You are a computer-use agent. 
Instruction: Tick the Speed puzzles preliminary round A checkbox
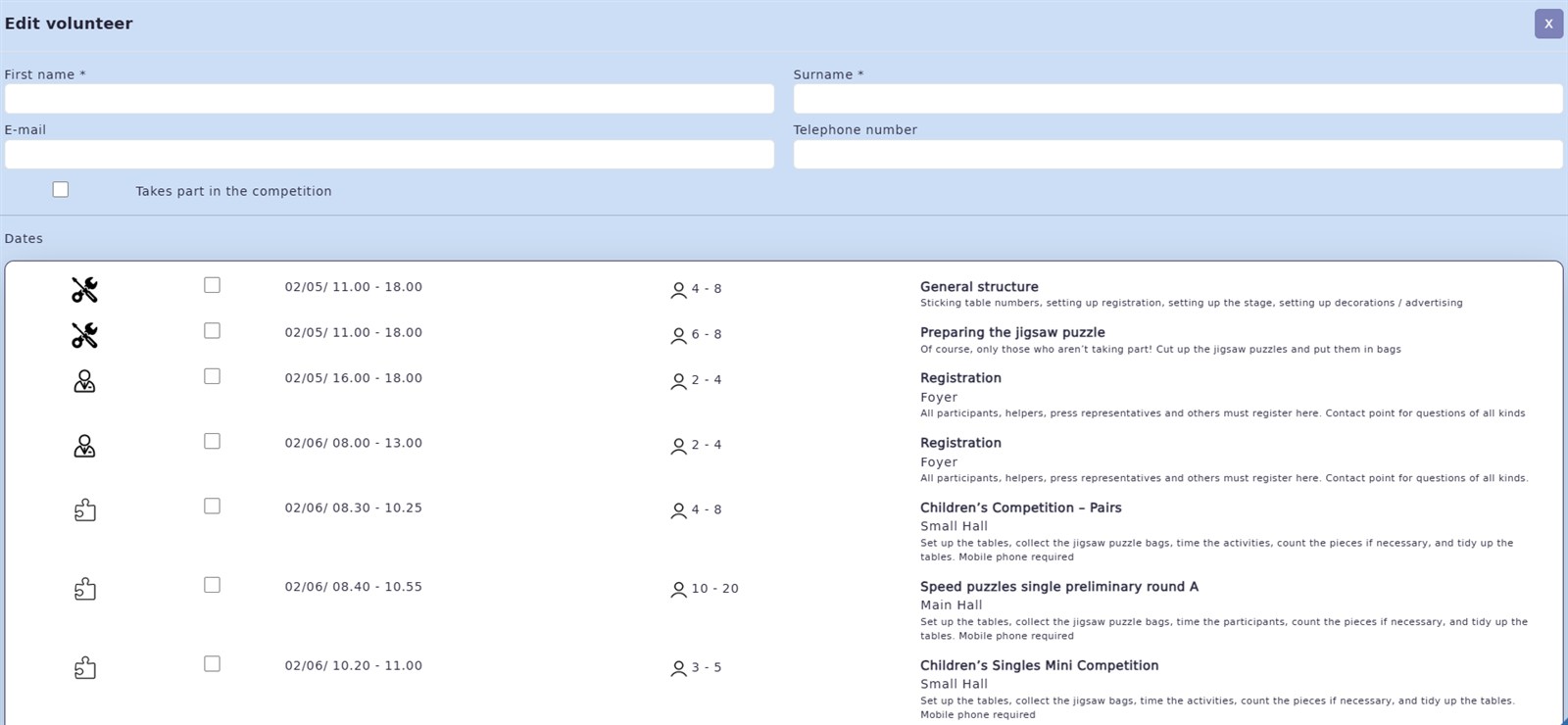[x=212, y=585]
